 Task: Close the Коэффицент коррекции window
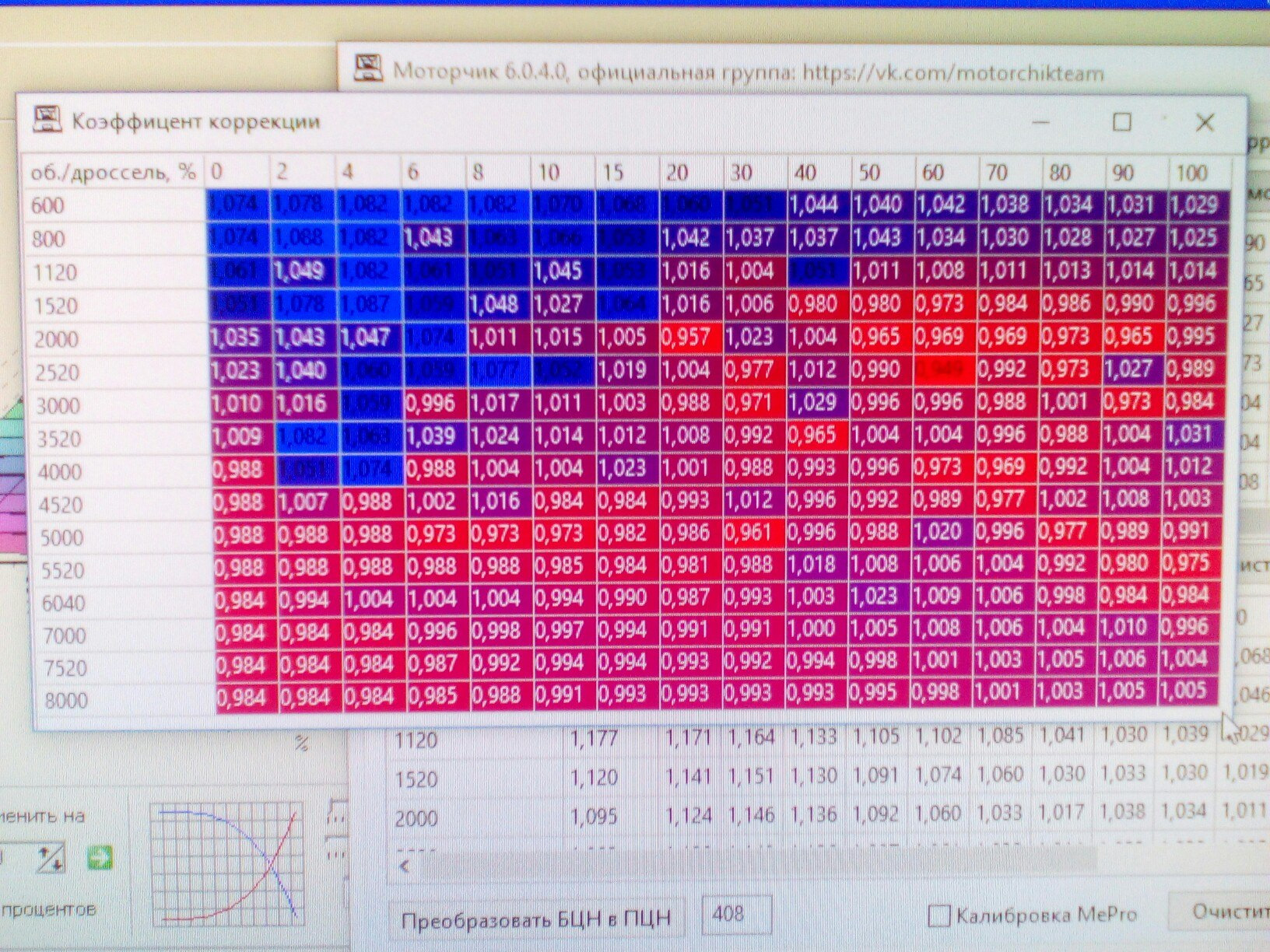click(1205, 122)
